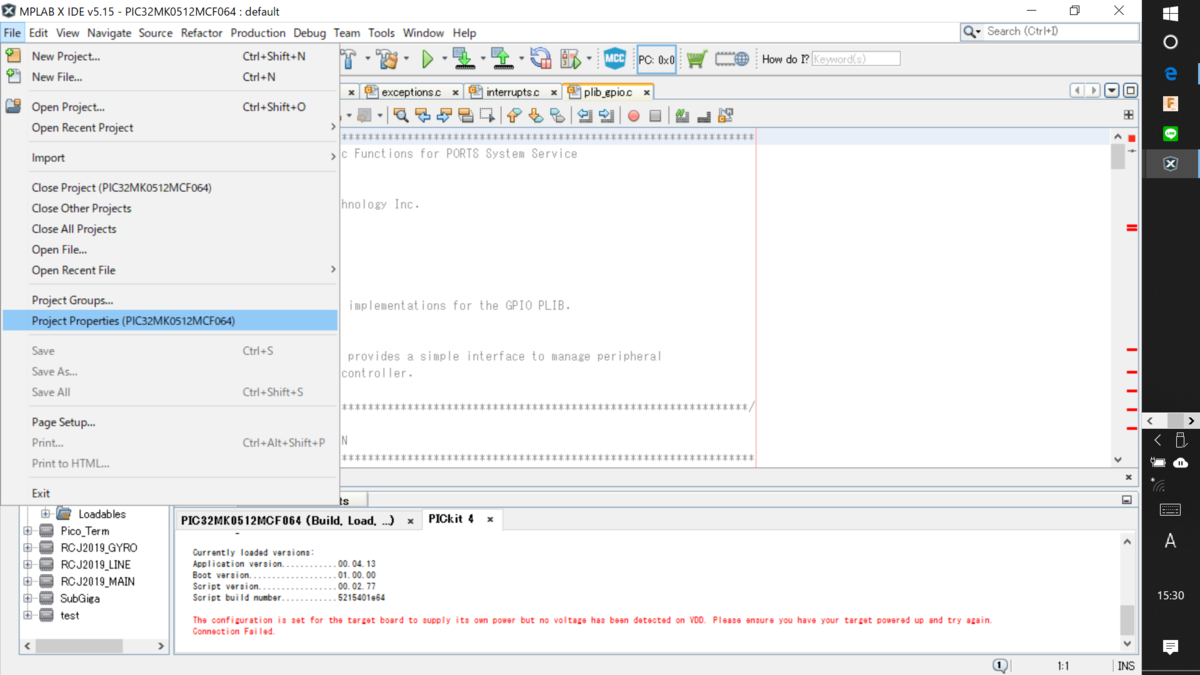Click the shopping cart icon

697,59
